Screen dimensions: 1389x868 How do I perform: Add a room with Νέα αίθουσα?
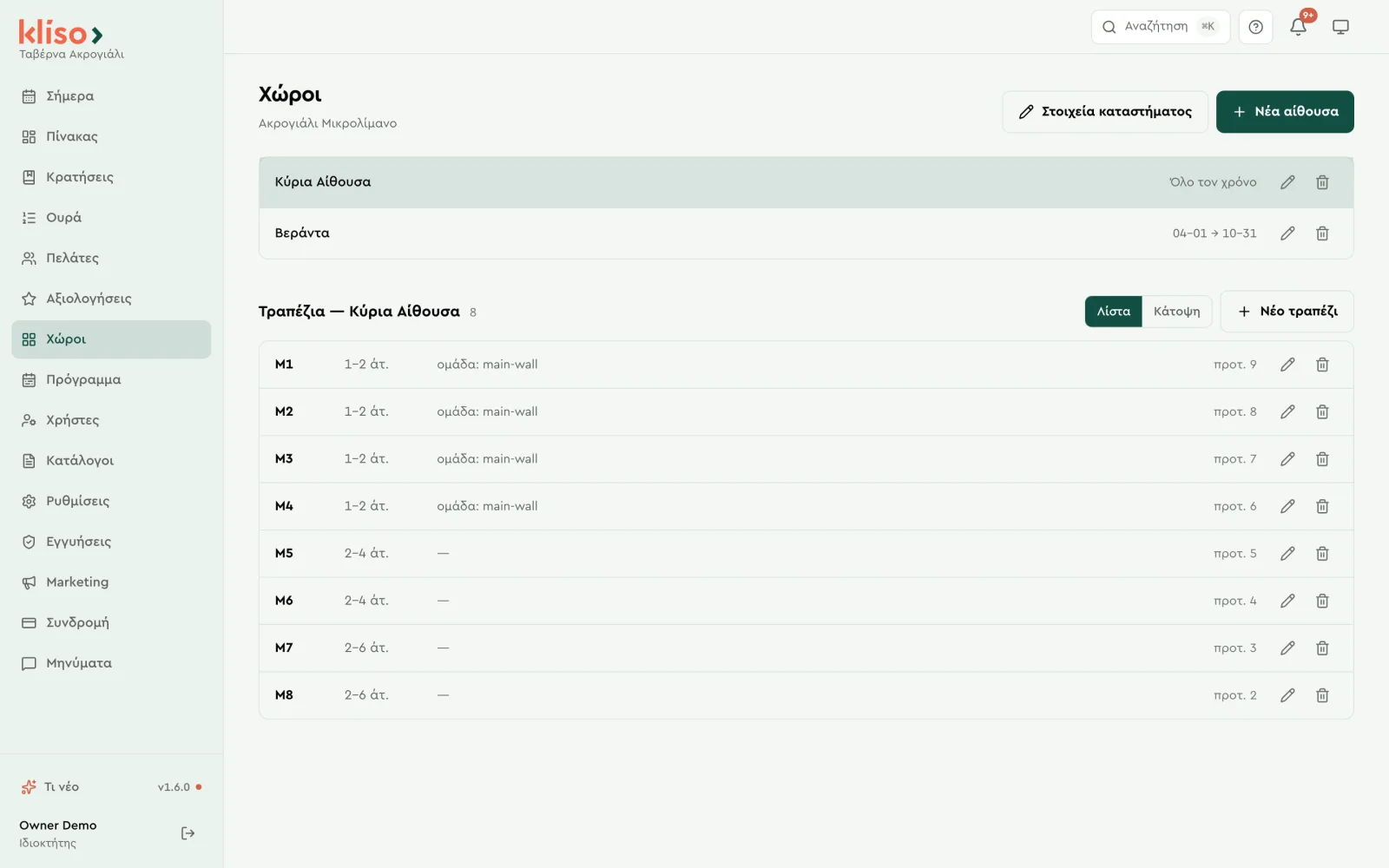coord(1285,112)
